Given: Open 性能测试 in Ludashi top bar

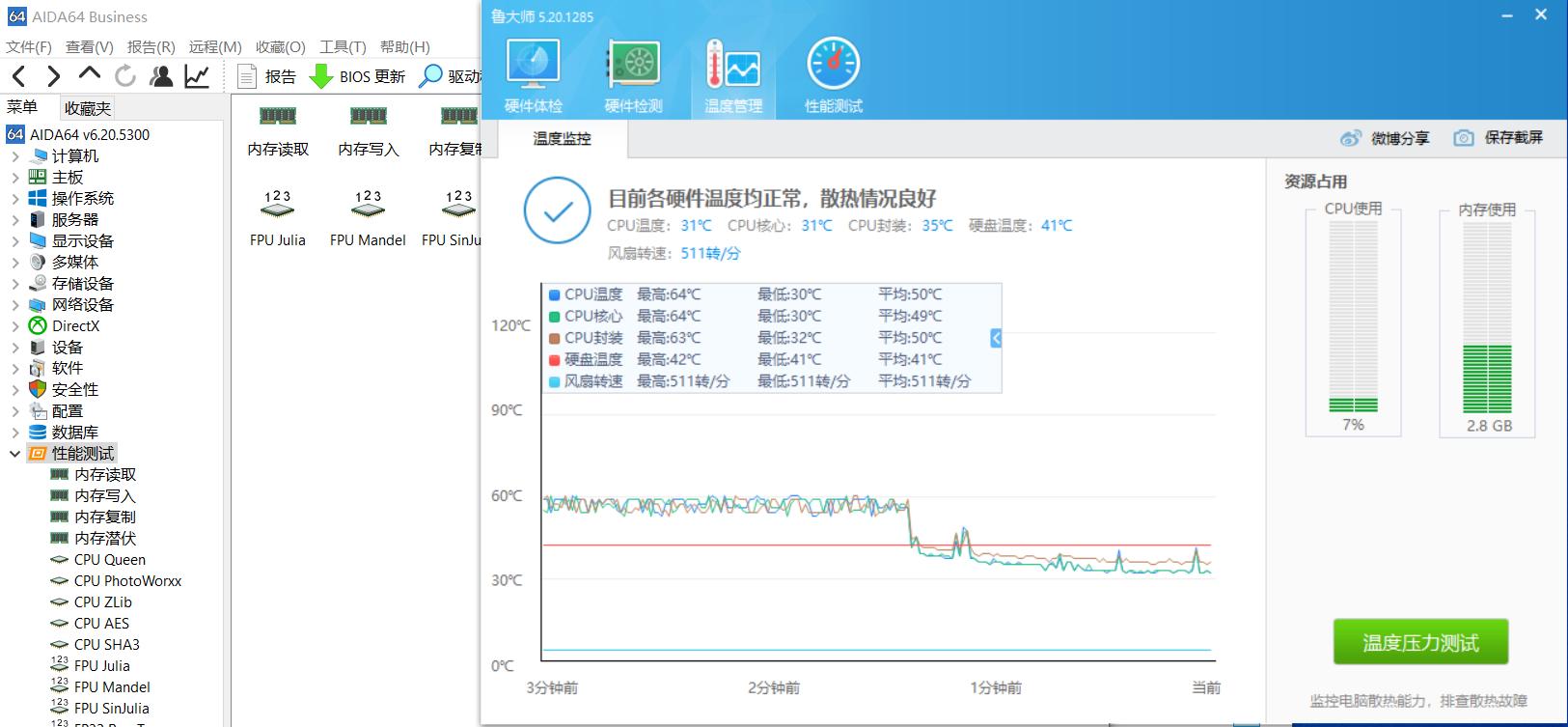Looking at the screenshot, I should point(834,76).
